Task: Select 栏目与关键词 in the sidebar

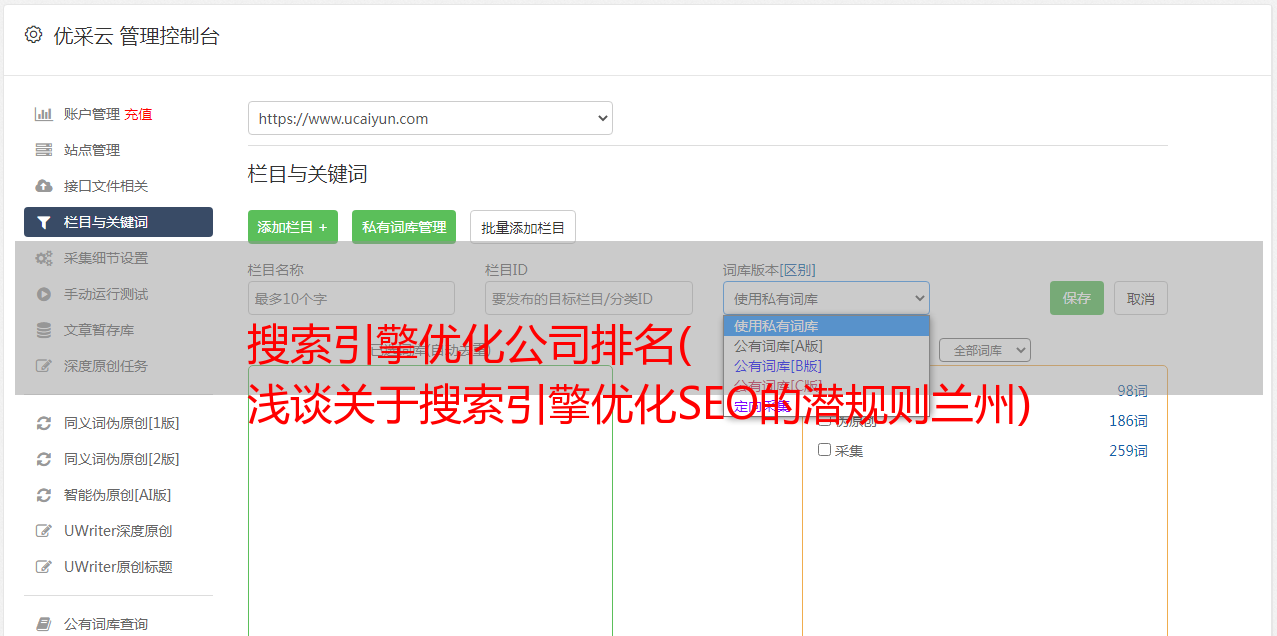Action: [x=118, y=222]
